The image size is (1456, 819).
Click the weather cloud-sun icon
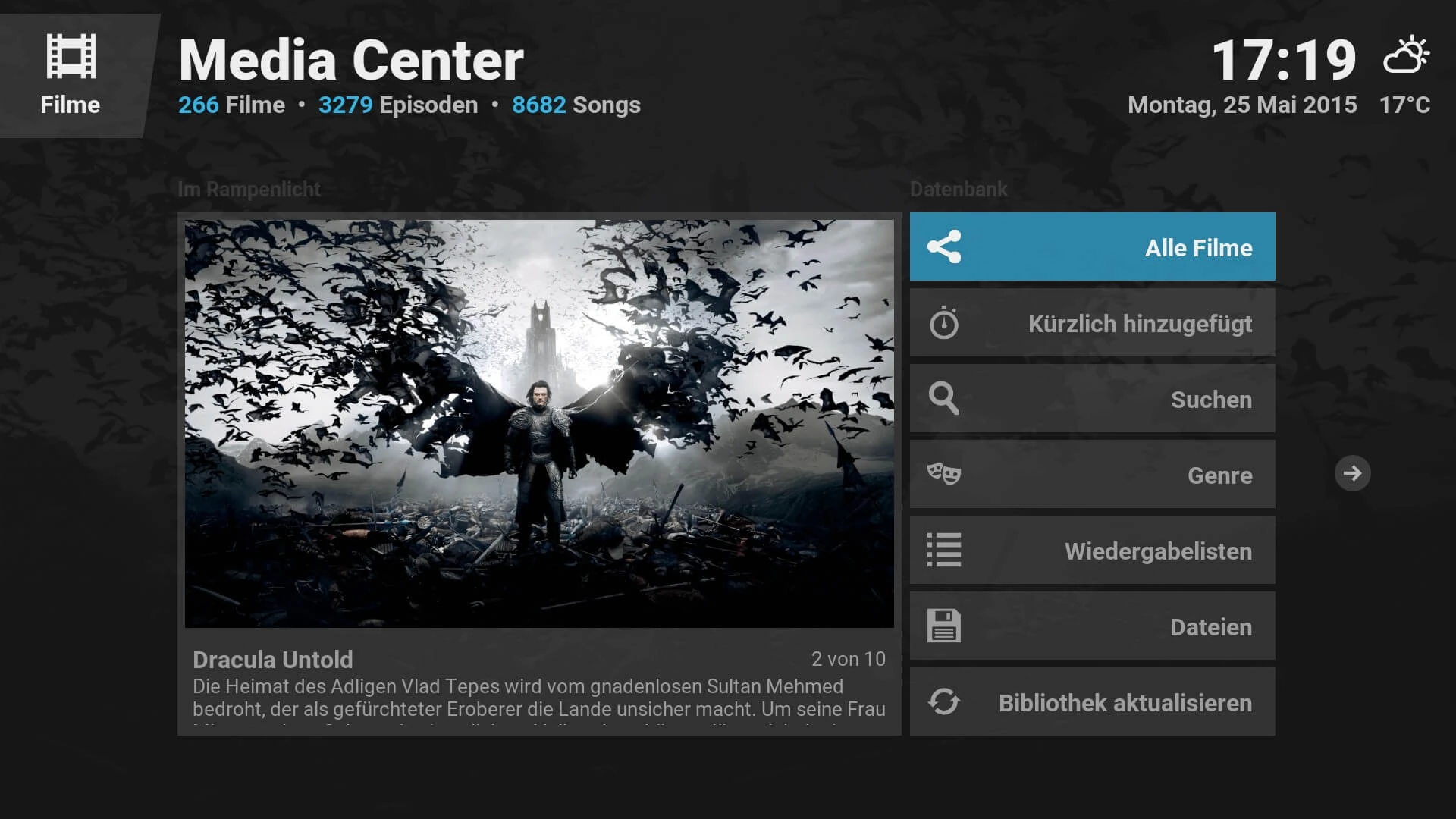1407,55
